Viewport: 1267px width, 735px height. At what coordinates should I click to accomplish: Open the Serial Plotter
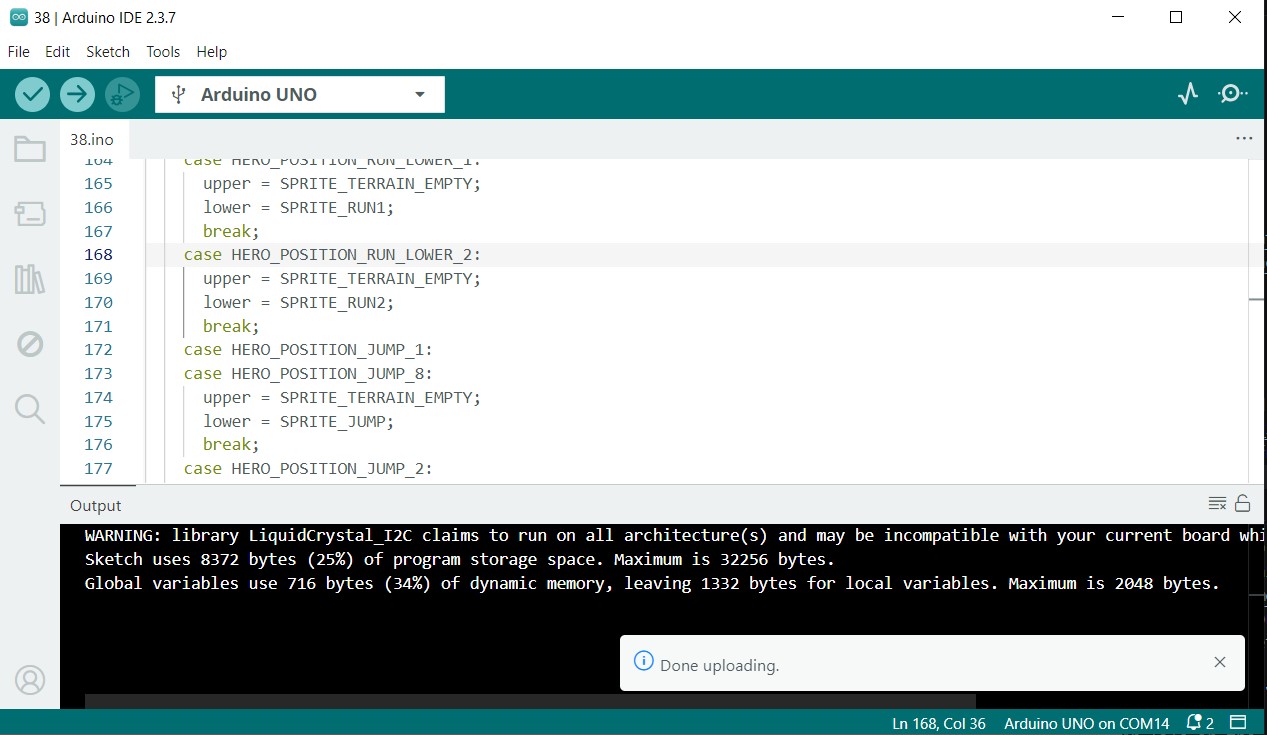[x=1188, y=94]
